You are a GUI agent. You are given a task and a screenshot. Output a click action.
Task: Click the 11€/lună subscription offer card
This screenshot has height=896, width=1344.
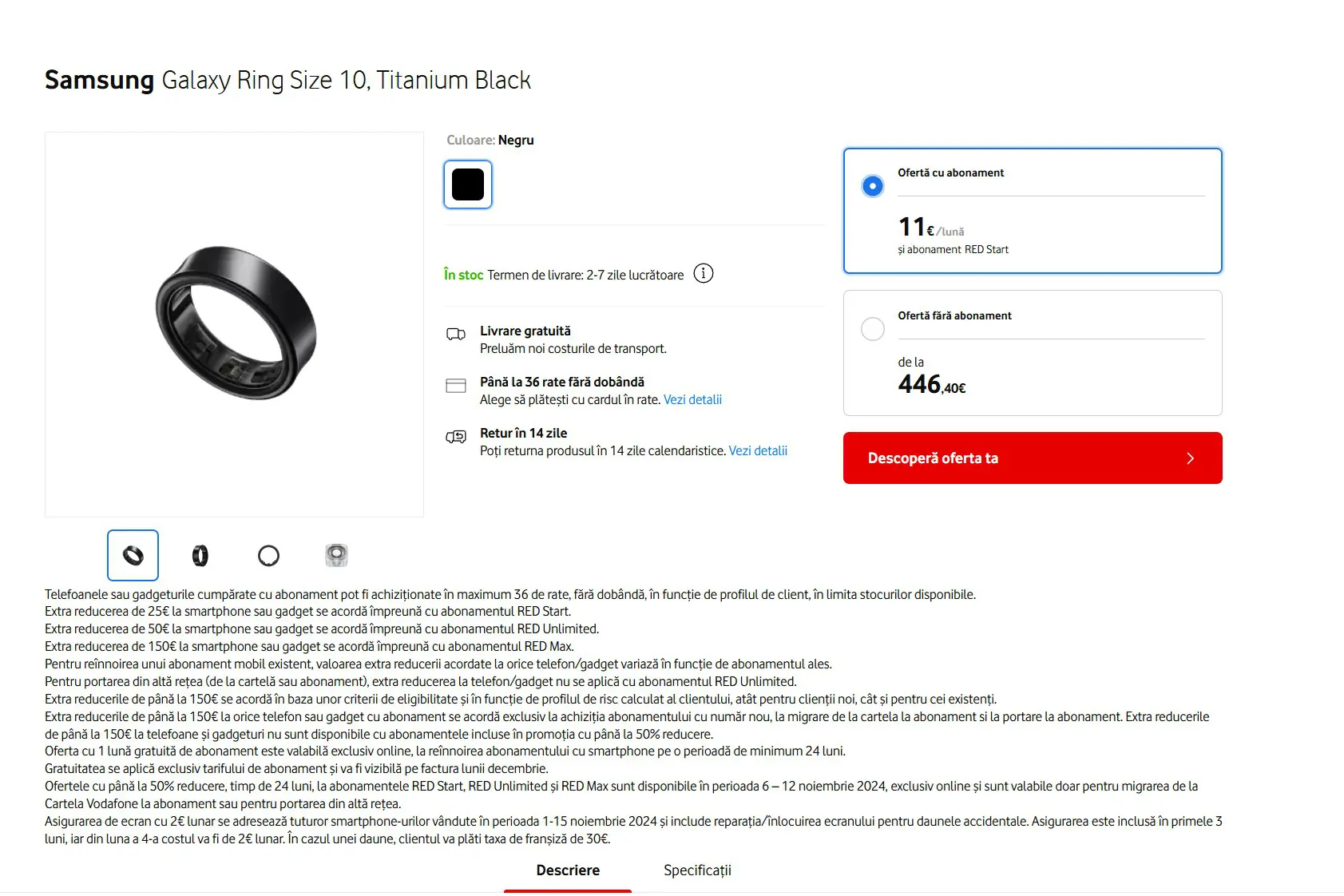(1033, 211)
